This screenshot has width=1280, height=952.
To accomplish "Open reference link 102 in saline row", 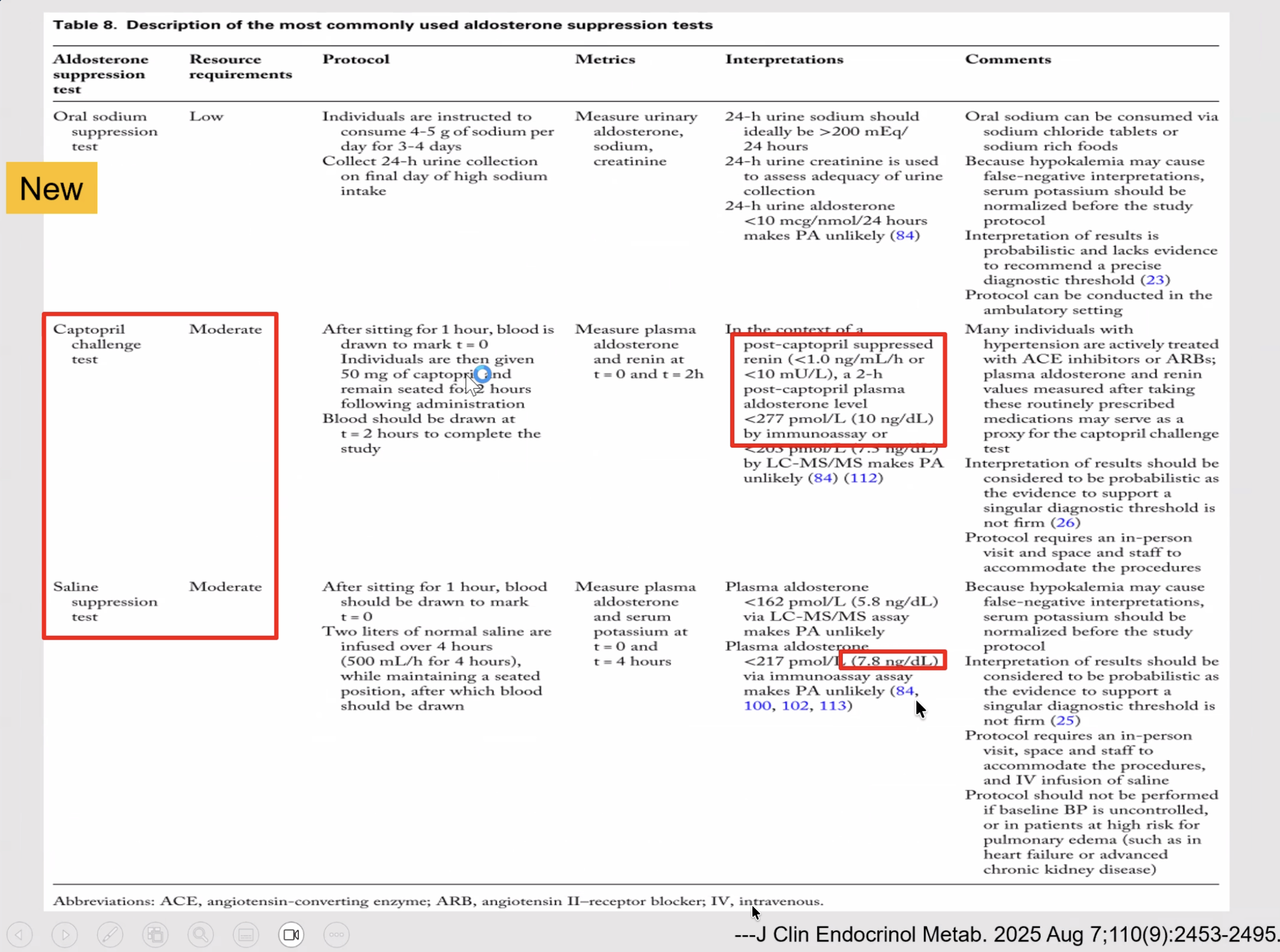I will coord(795,706).
